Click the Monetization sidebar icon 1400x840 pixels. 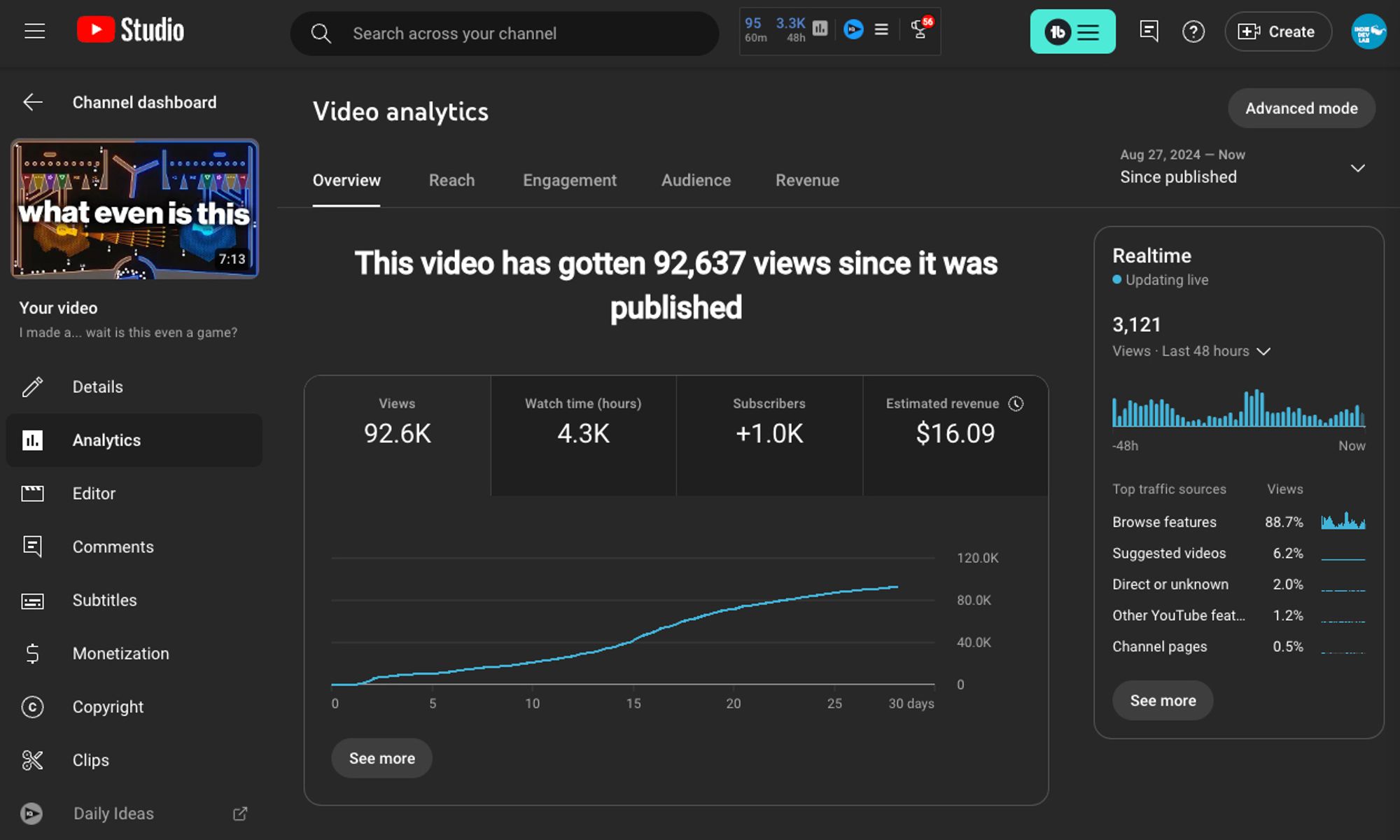coord(32,654)
